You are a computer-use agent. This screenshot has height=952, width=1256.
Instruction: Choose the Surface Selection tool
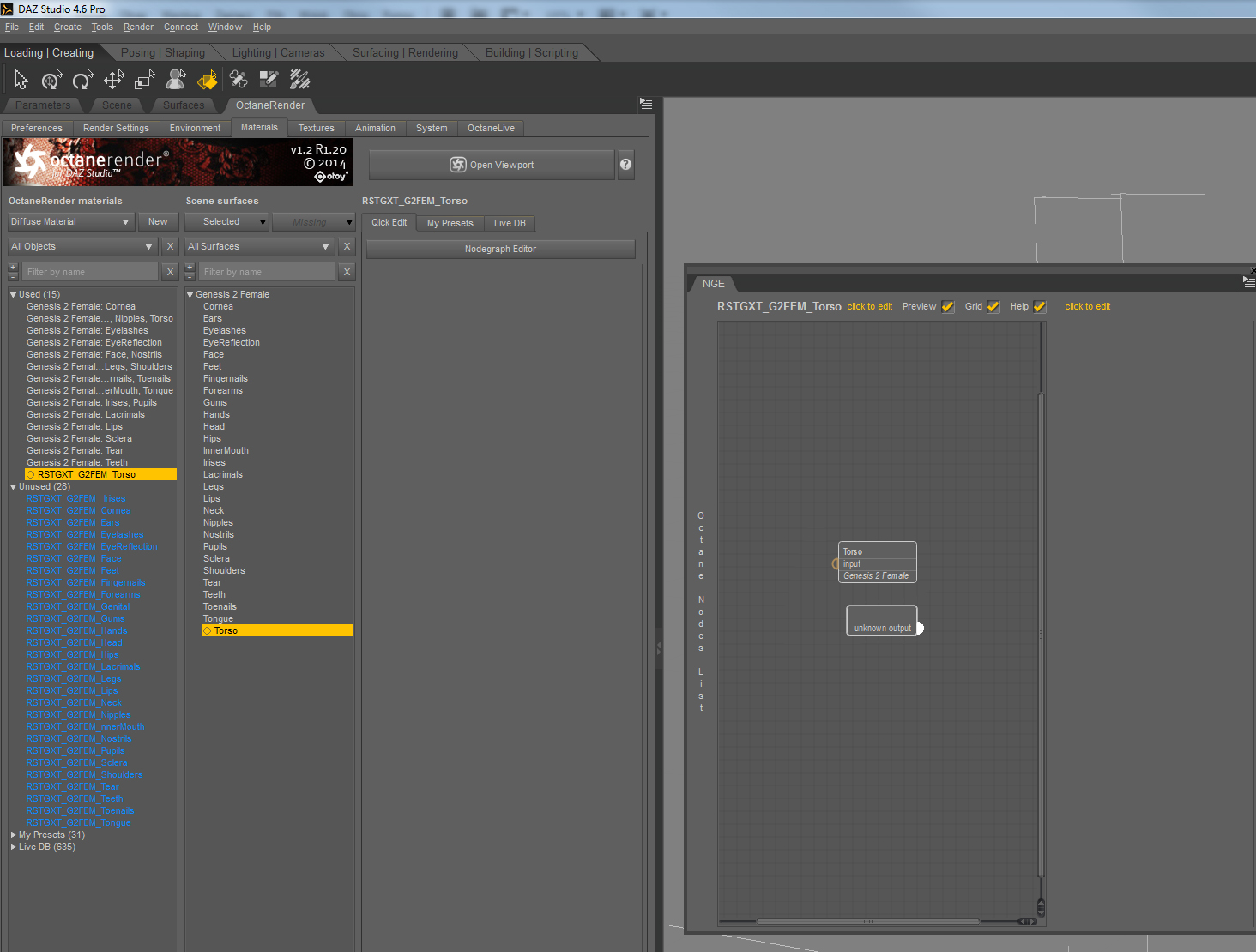pos(207,81)
